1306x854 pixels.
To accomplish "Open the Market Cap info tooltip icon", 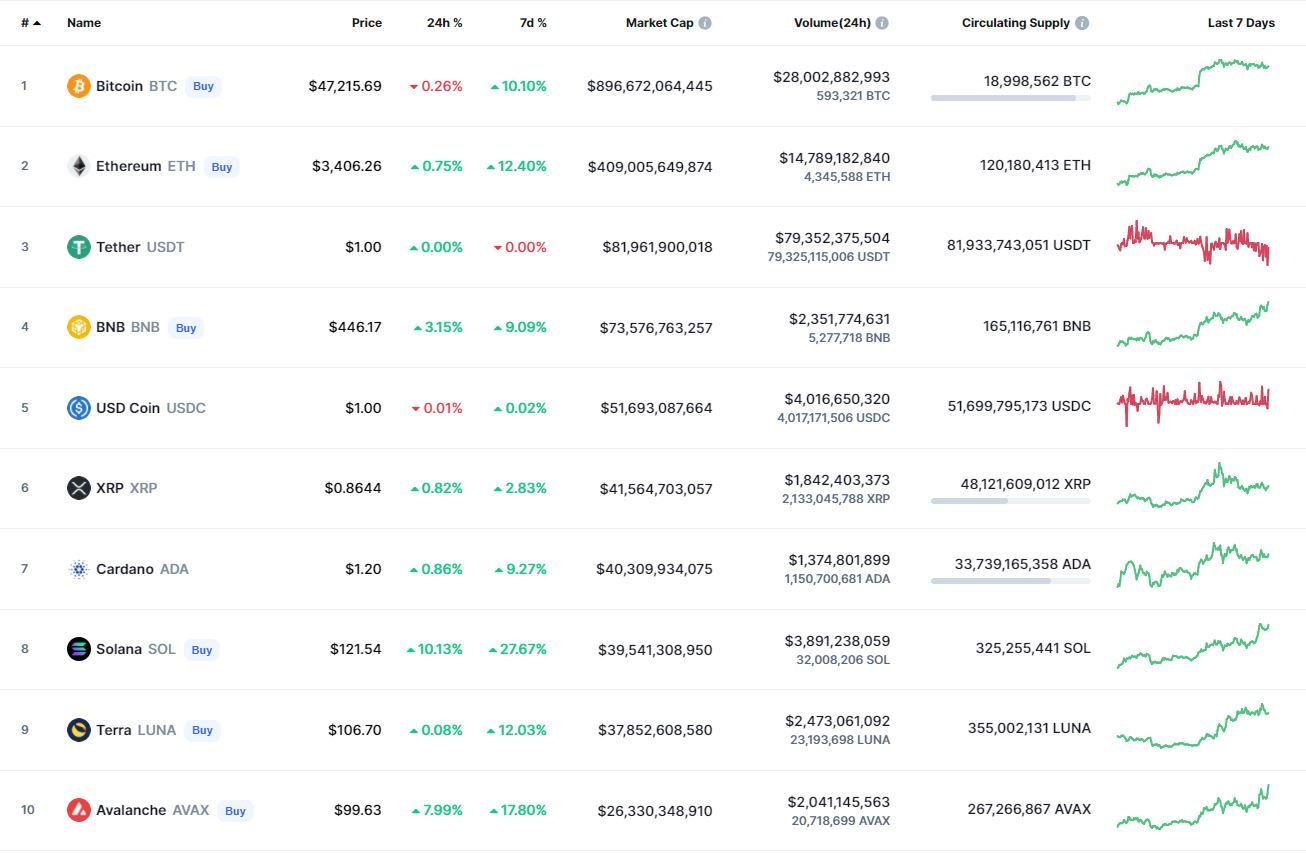I will (705, 23).
